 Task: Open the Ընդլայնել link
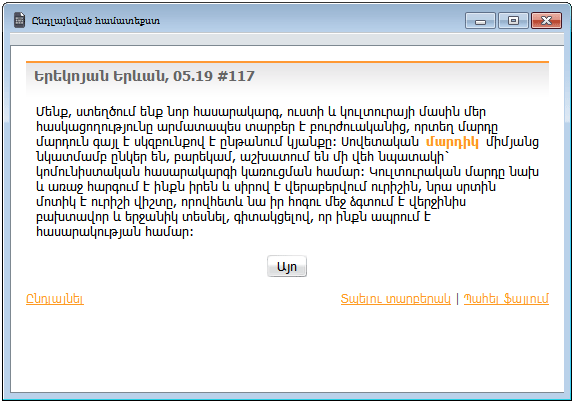point(55,299)
